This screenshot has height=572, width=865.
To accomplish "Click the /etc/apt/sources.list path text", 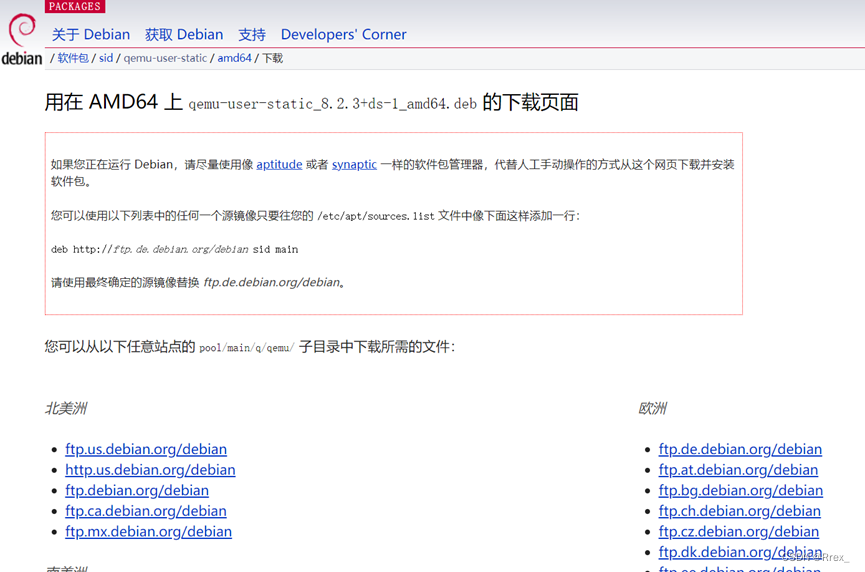I will 376,216.
